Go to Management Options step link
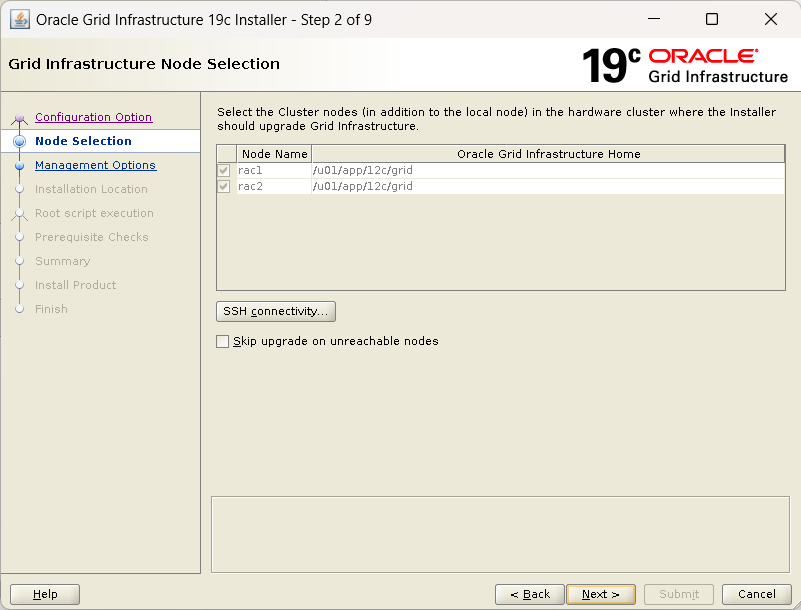Viewport: 801px width, 610px height. tap(96, 165)
